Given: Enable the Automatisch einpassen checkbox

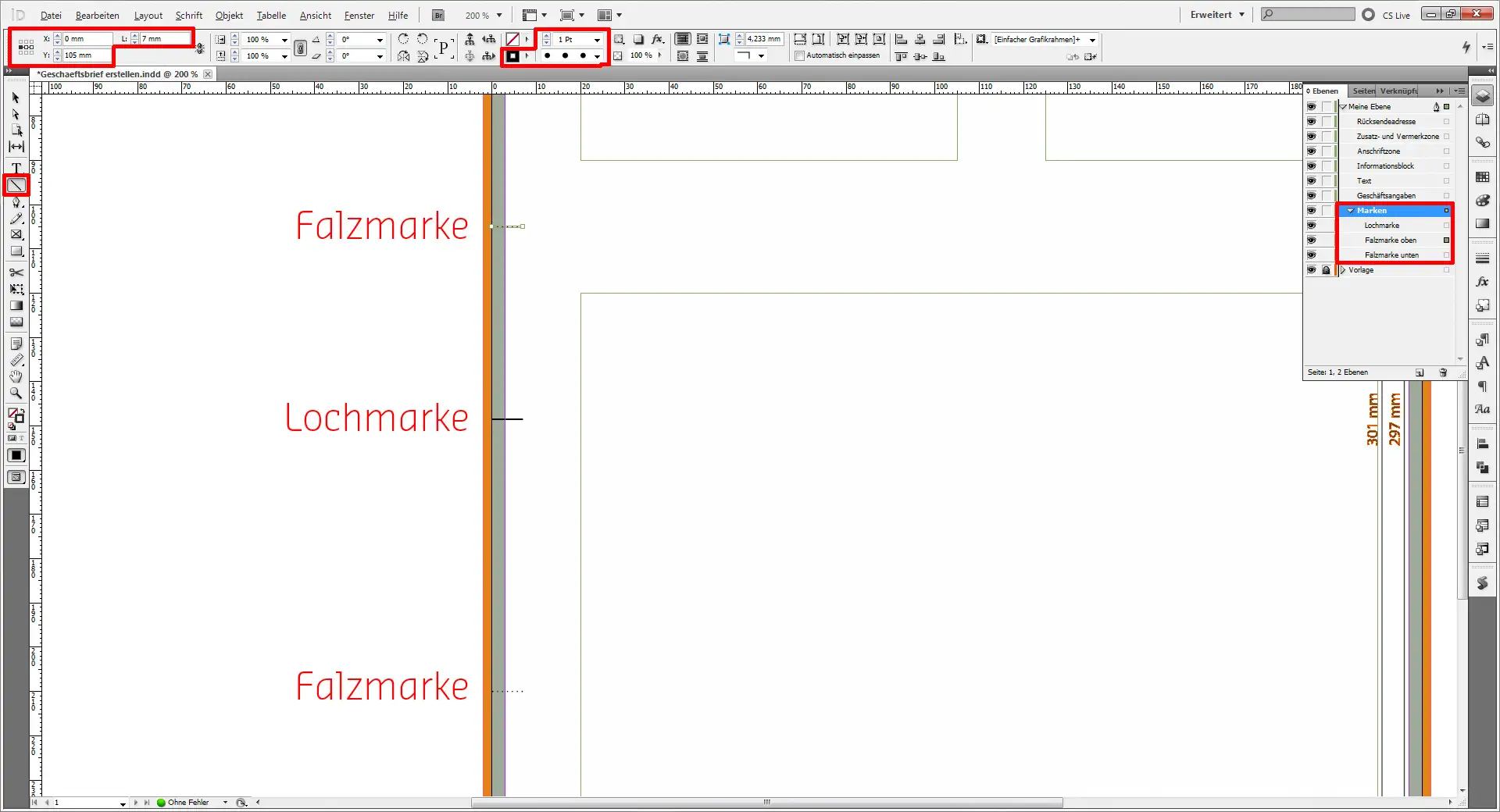Looking at the screenshot, I should 799,55.
